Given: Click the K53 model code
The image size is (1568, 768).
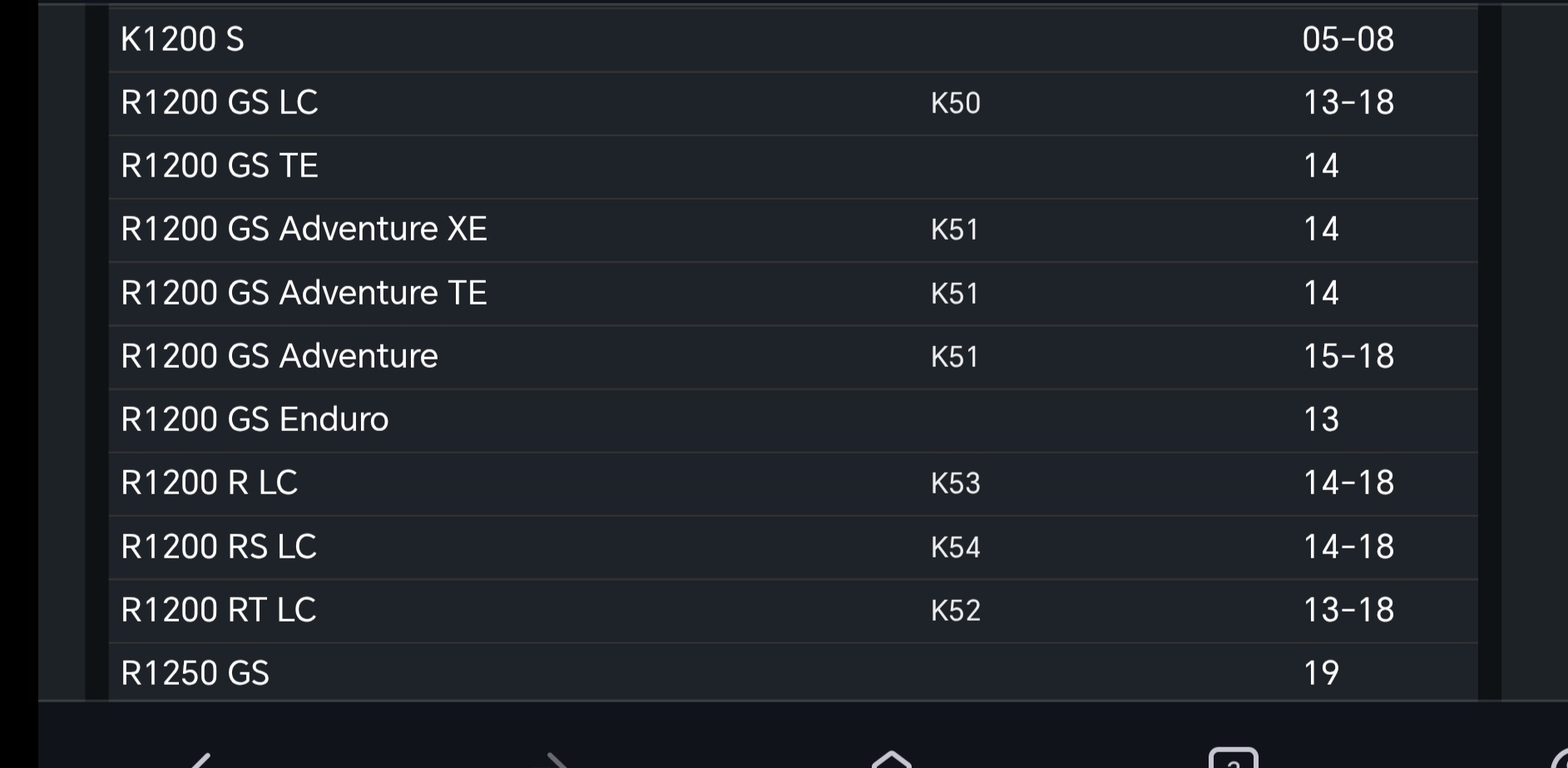Looking at the screenshot, I should (955, 483).
